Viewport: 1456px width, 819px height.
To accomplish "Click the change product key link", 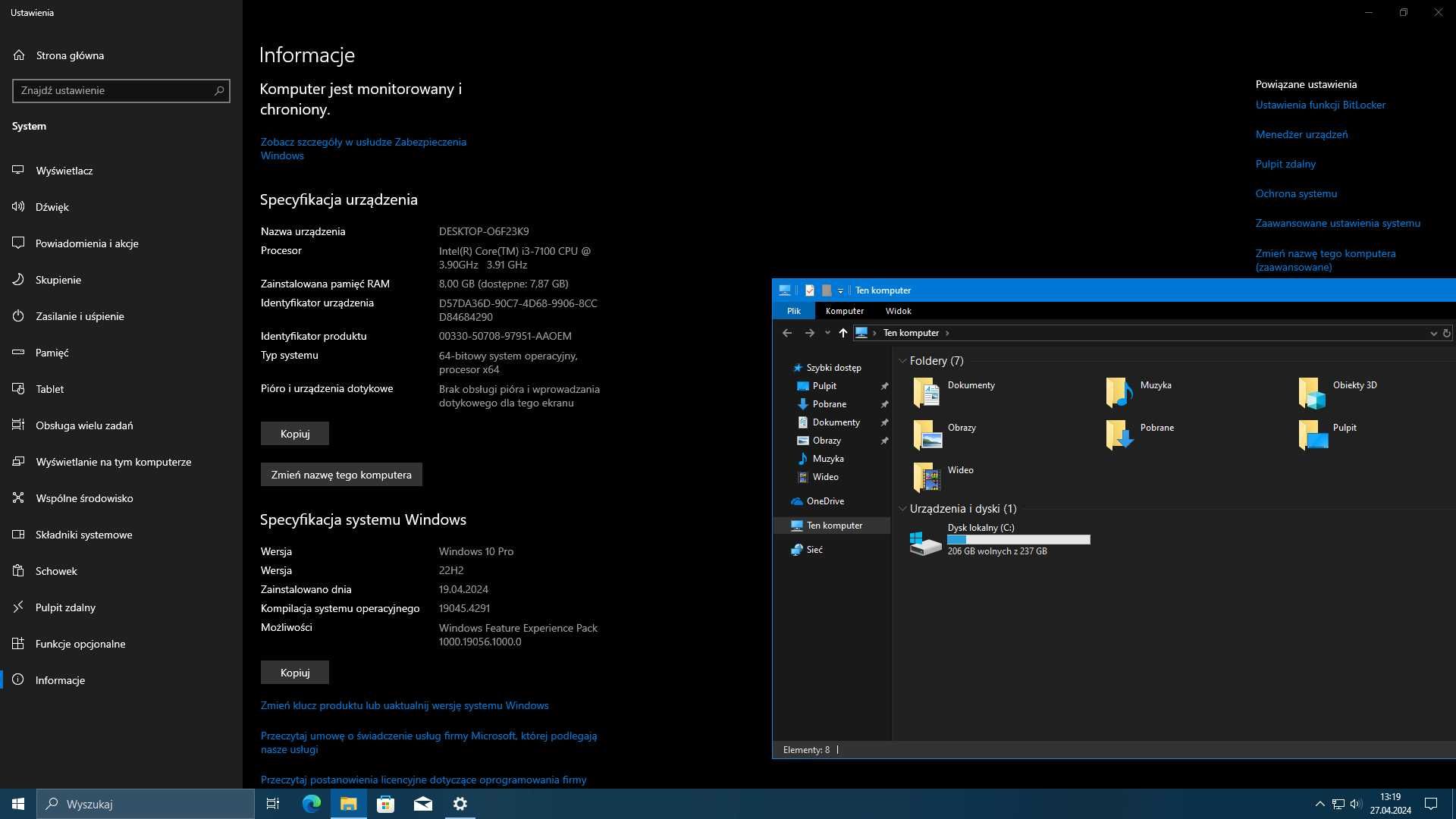I will (x=404, y=705).
